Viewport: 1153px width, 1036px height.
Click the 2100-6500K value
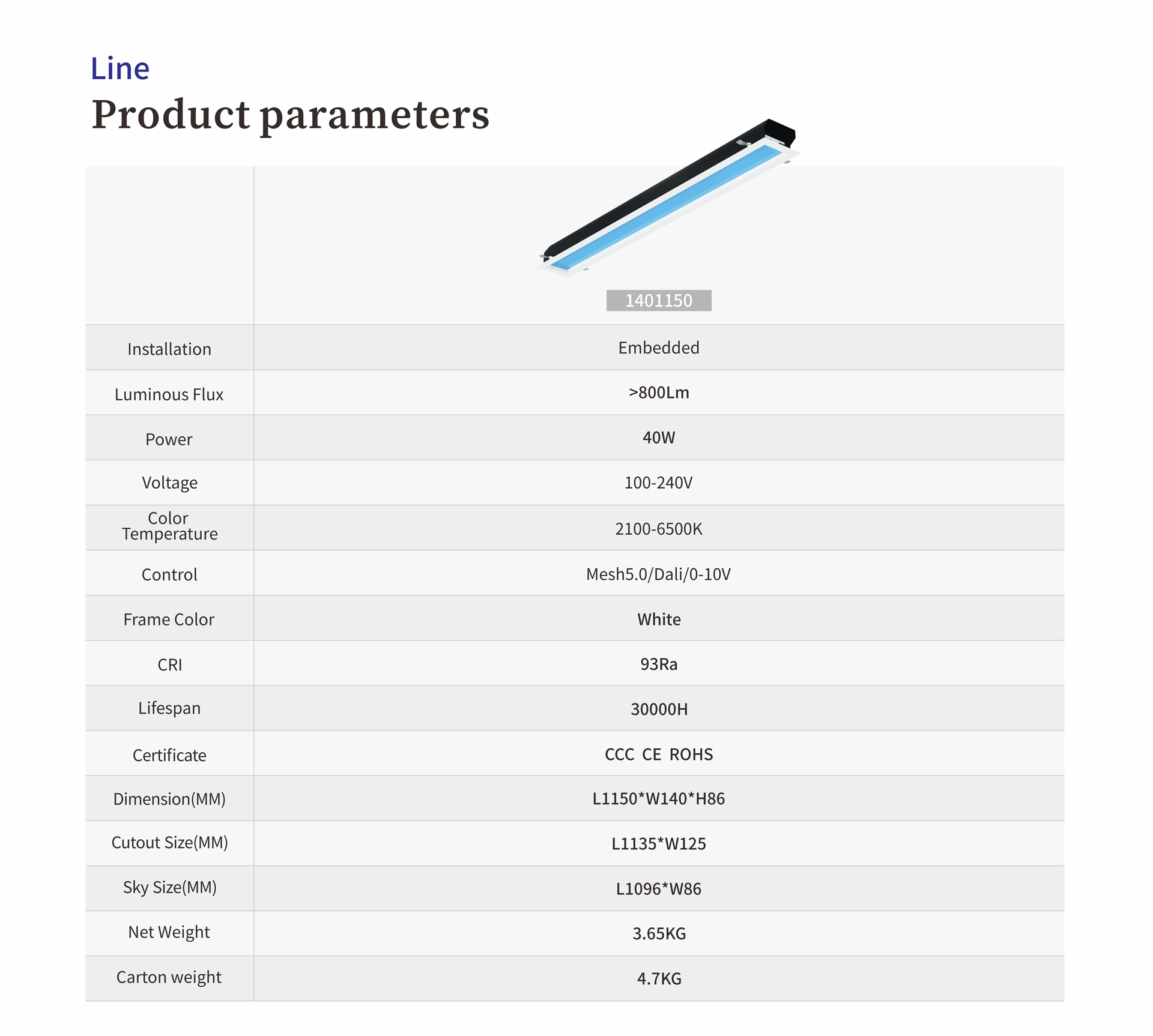(658, 529)
